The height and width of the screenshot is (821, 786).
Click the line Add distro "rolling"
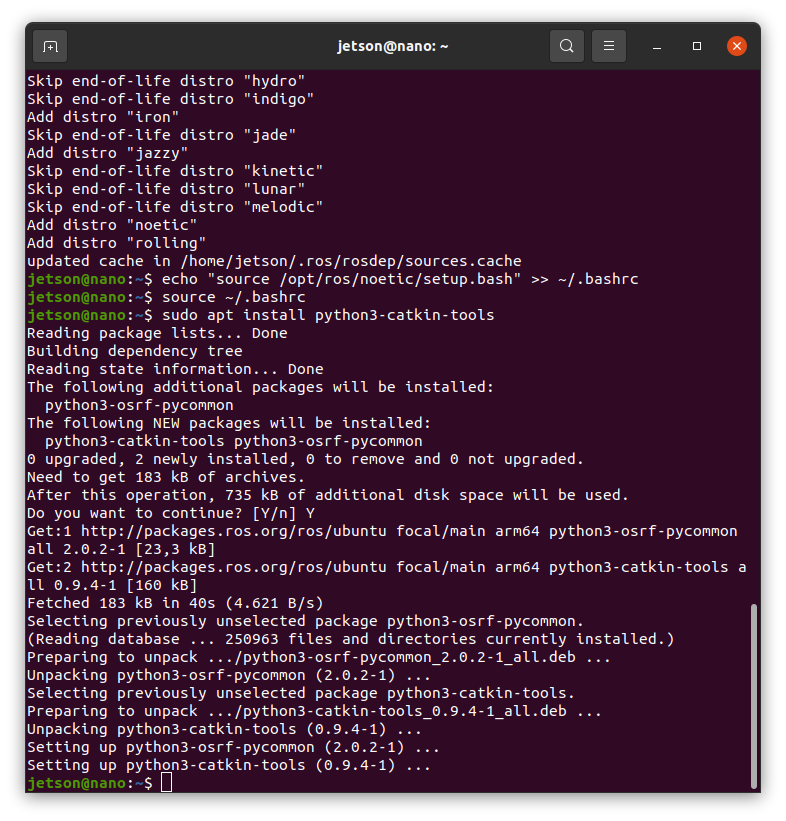tap(116, 243)
